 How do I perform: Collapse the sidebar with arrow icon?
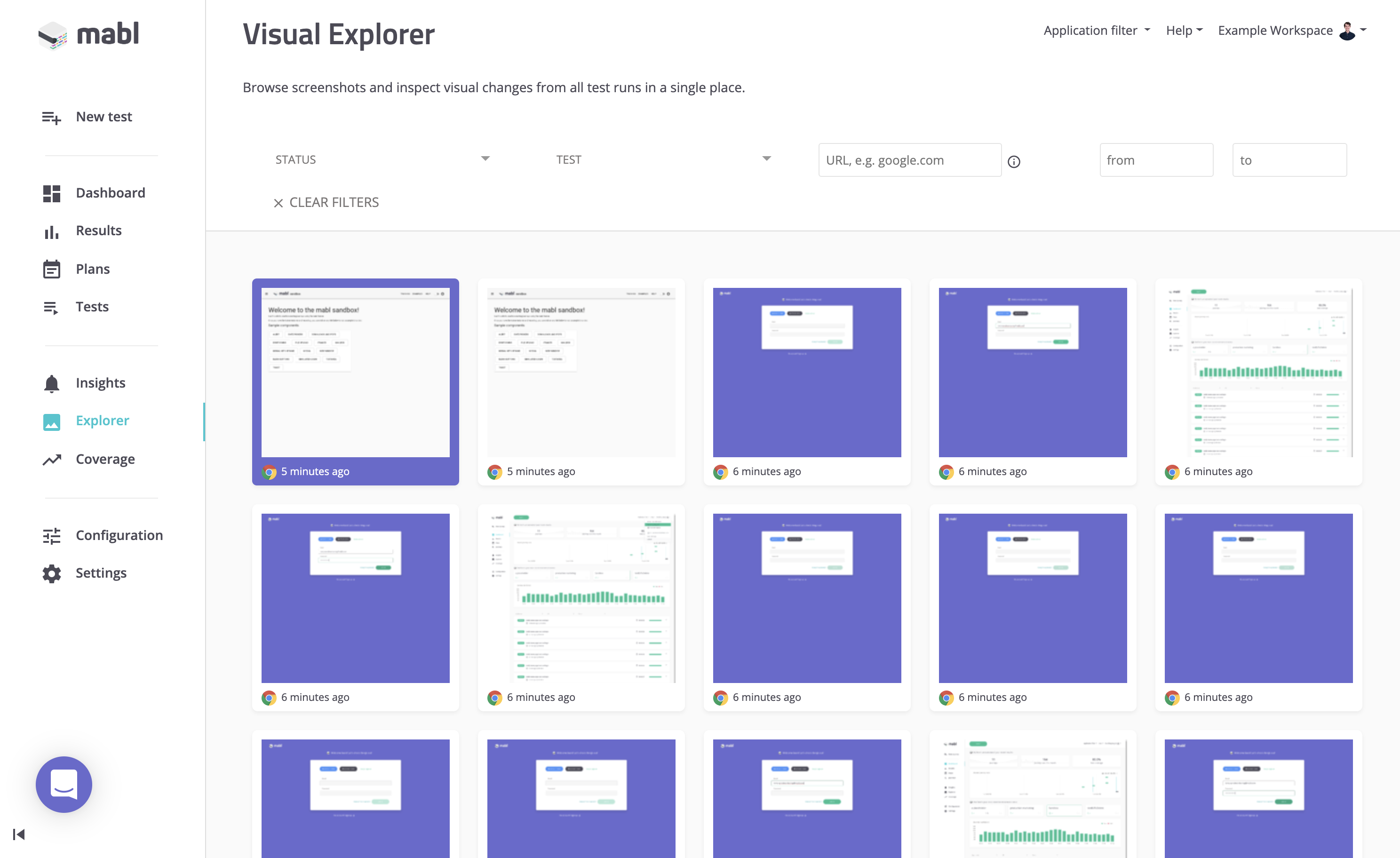point(19,834)
